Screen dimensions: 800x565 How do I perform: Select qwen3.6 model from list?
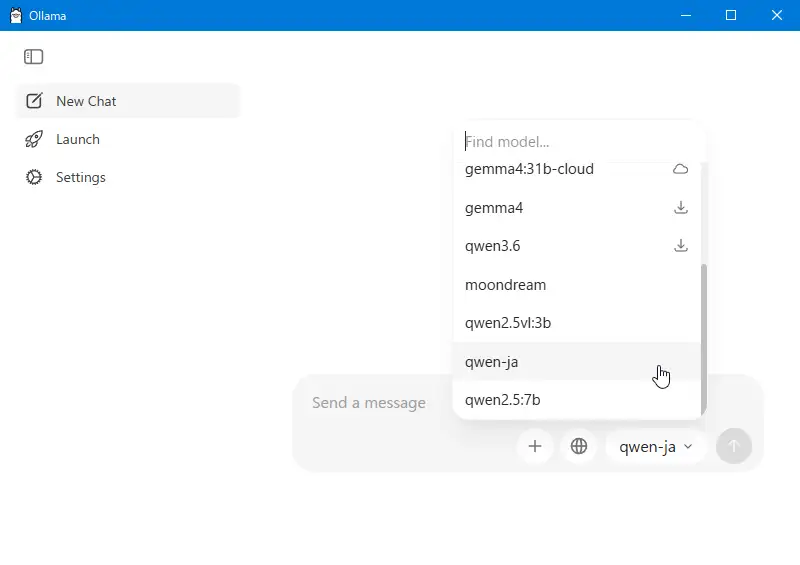point(577,246)
